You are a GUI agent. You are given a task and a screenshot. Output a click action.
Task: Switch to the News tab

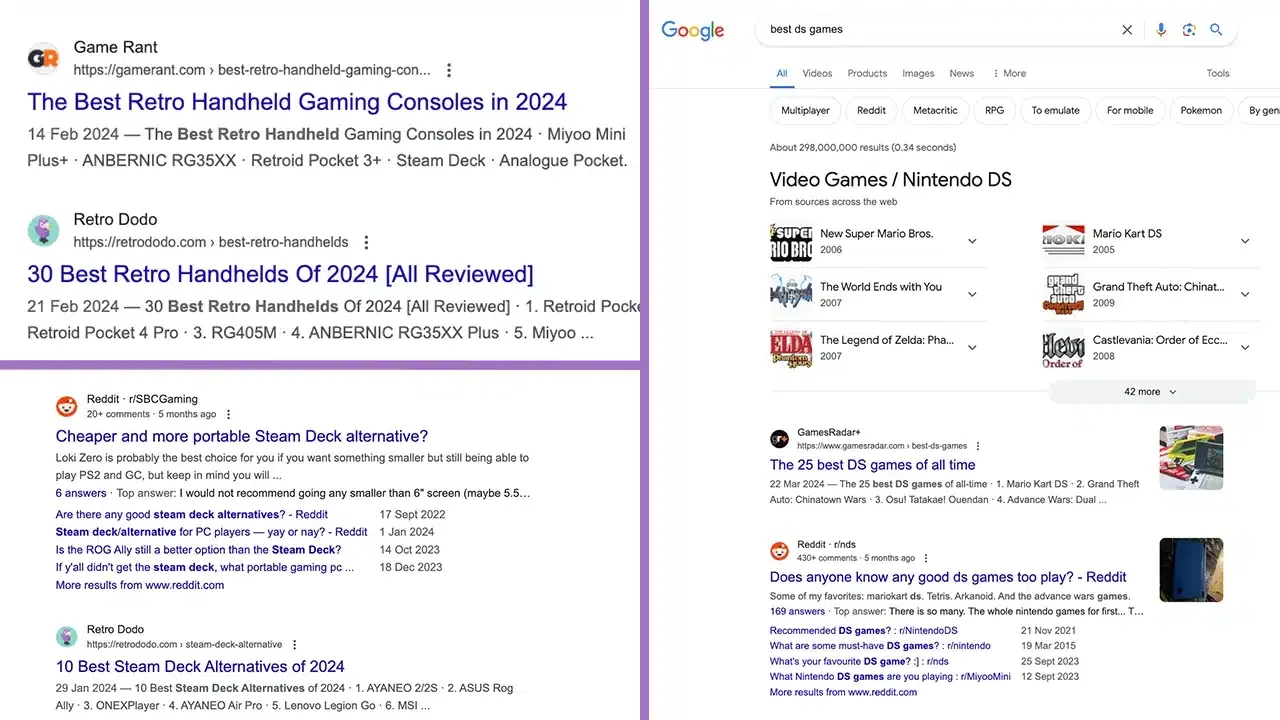(962, 73)
